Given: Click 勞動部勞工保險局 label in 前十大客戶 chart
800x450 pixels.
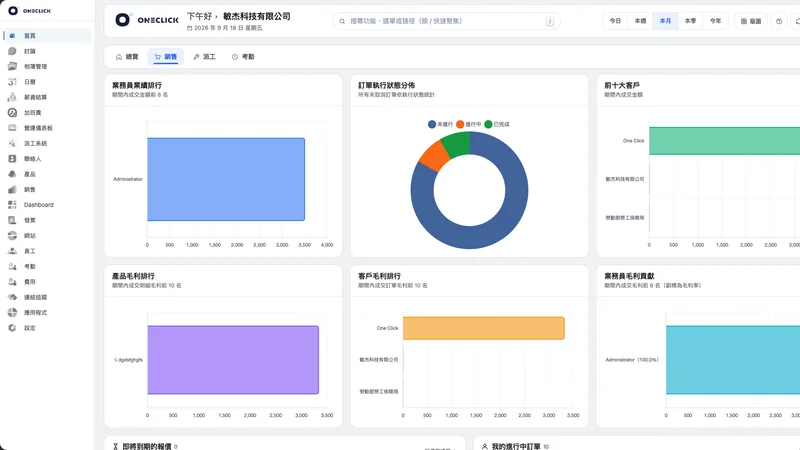Looking at the screenshot, I should [624, 218].
